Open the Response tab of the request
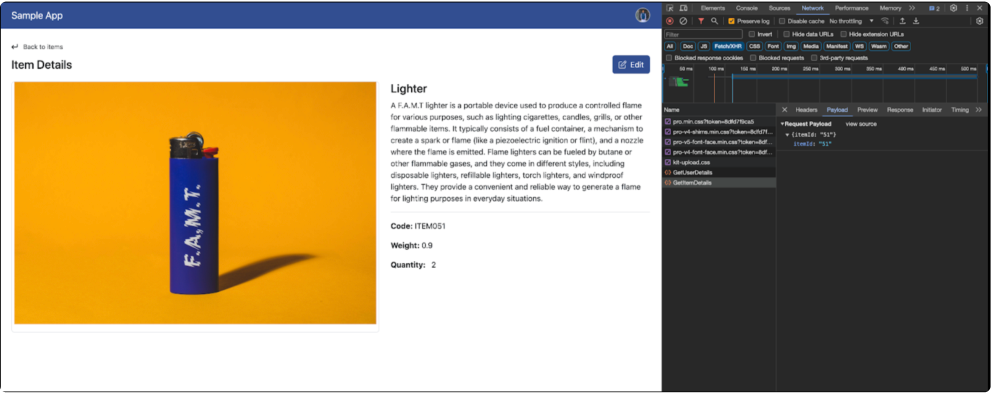This screenshot has width=992, height=393. 900,109
